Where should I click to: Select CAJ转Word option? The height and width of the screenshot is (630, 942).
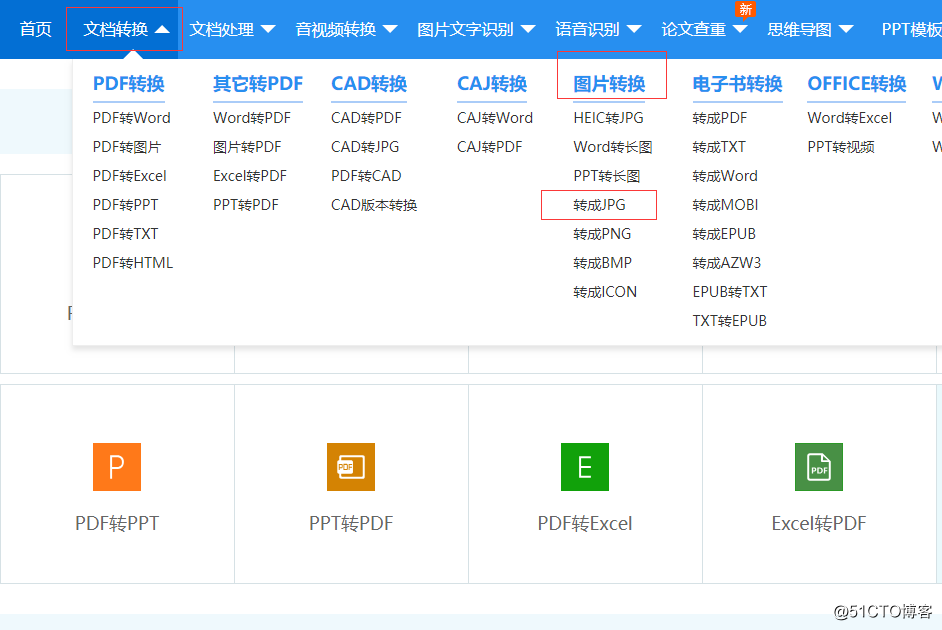point(495,118)
